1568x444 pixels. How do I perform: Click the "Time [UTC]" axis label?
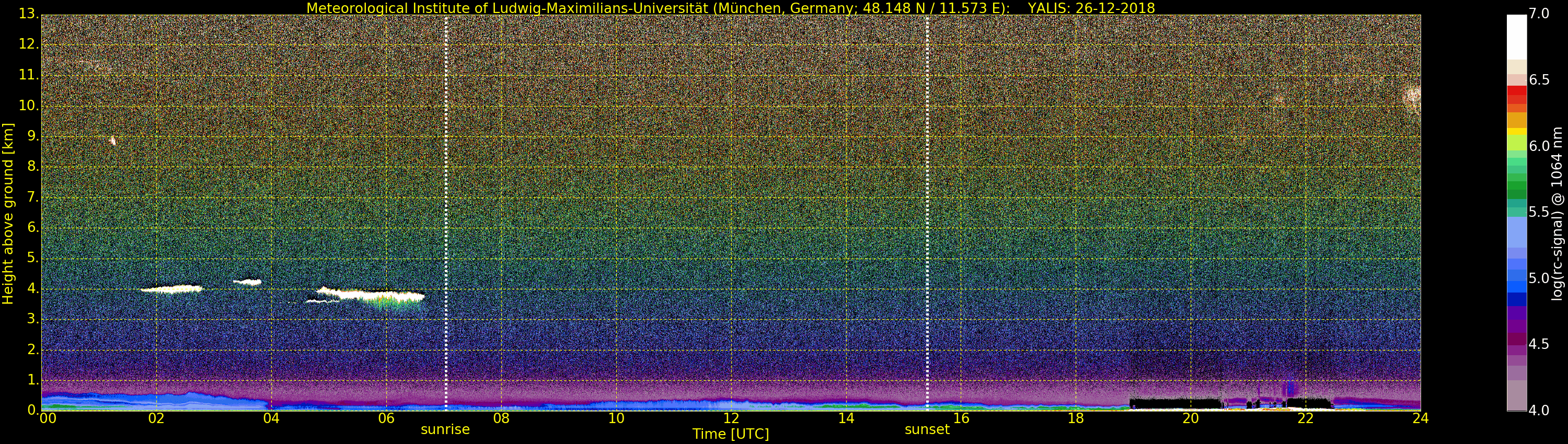pos(731,434)
